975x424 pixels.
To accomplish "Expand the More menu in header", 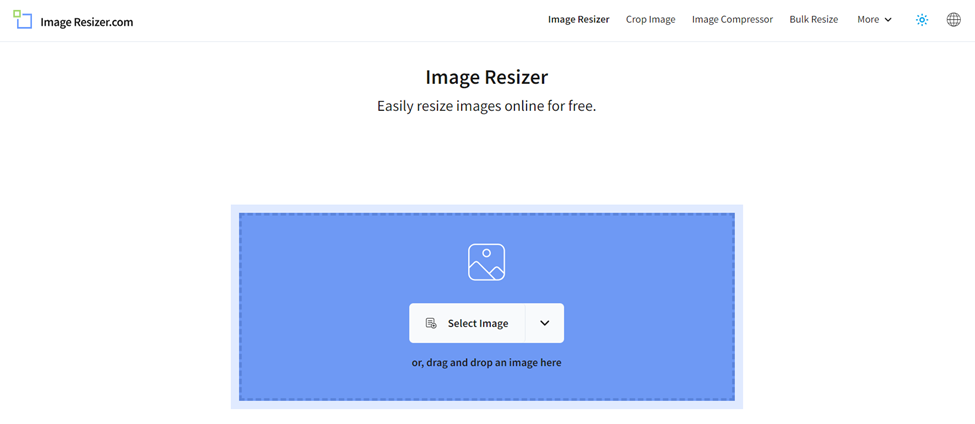I will coord(874,20).
